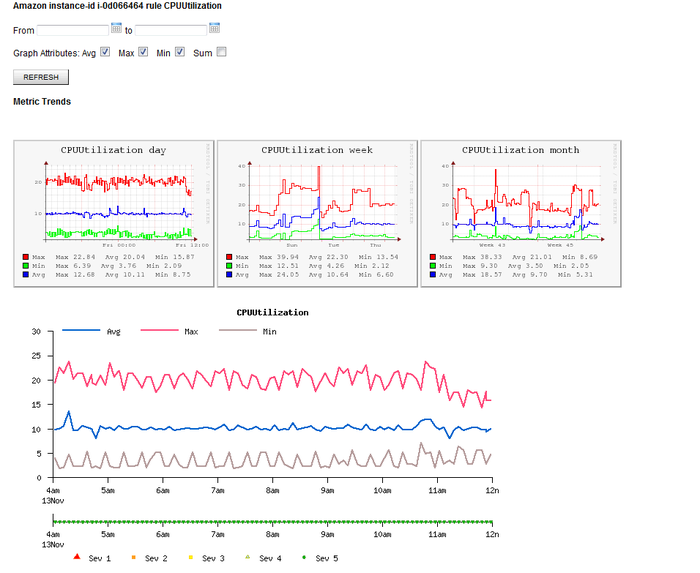Open the 'to' date calendar picker
Image resolution: width=700 pixels, height=573 pixels.
(214, 28)
